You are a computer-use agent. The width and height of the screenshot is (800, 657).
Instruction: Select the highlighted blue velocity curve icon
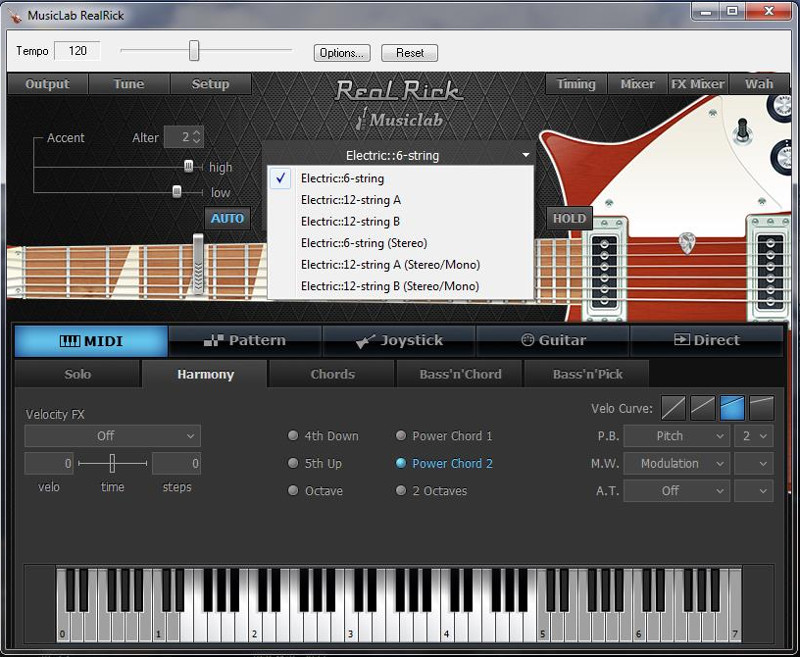732,408
